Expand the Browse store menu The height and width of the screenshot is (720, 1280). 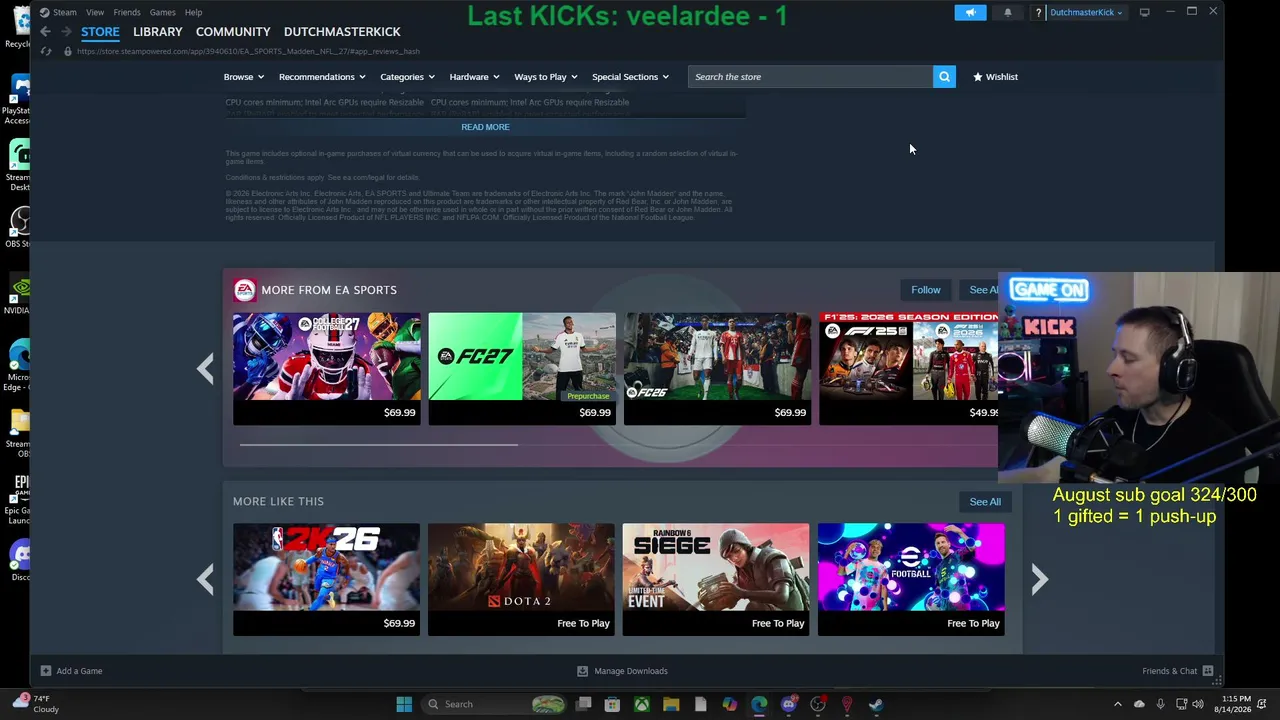(x=244, y=77)
